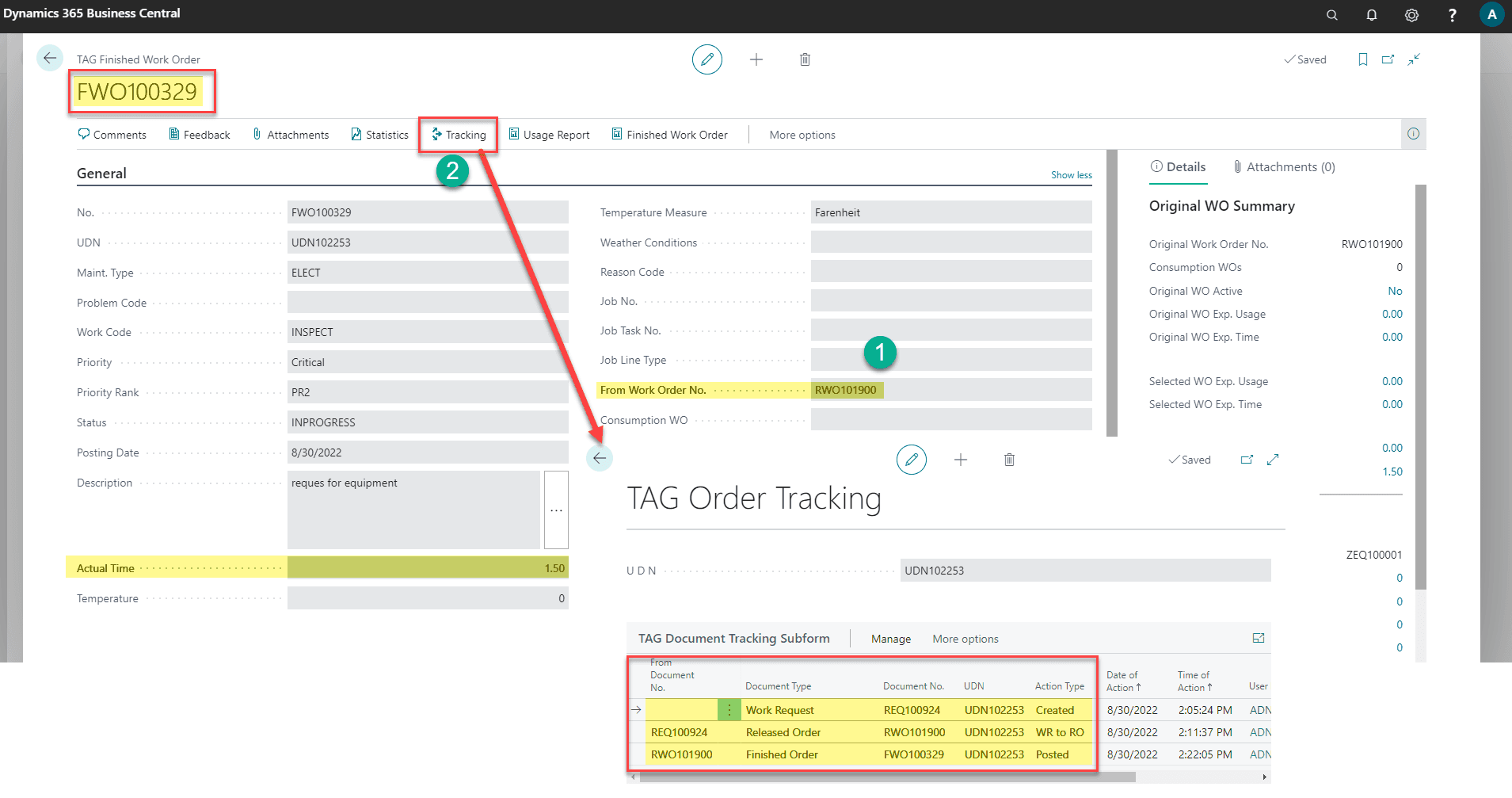
Task: Click the Saved status indicator at top
Action: pyautogui.click(x=1305, y=59)
